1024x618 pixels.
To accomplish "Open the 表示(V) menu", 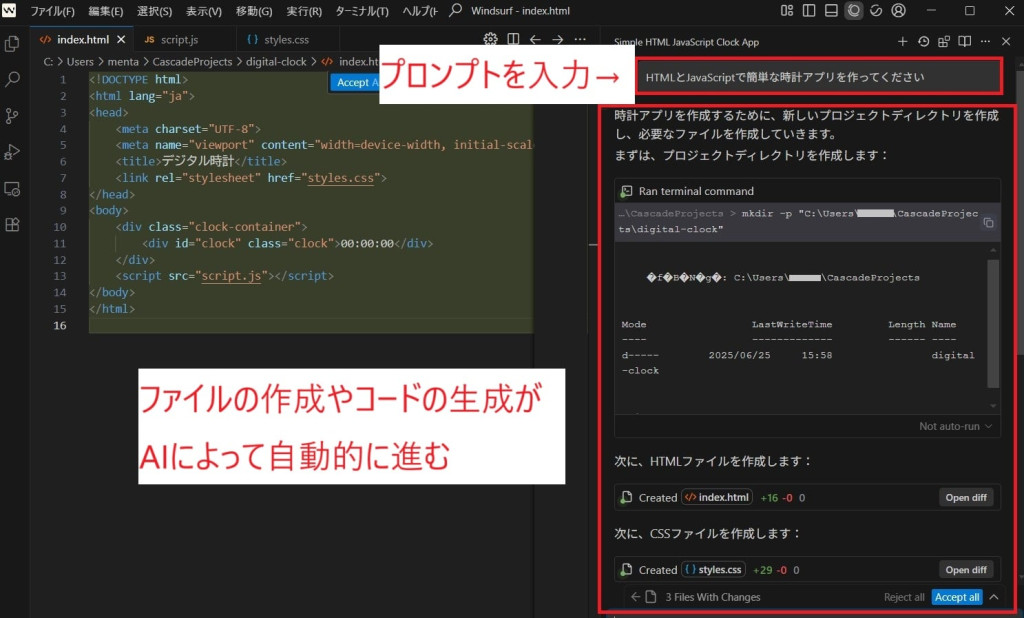I will (204, 10).
